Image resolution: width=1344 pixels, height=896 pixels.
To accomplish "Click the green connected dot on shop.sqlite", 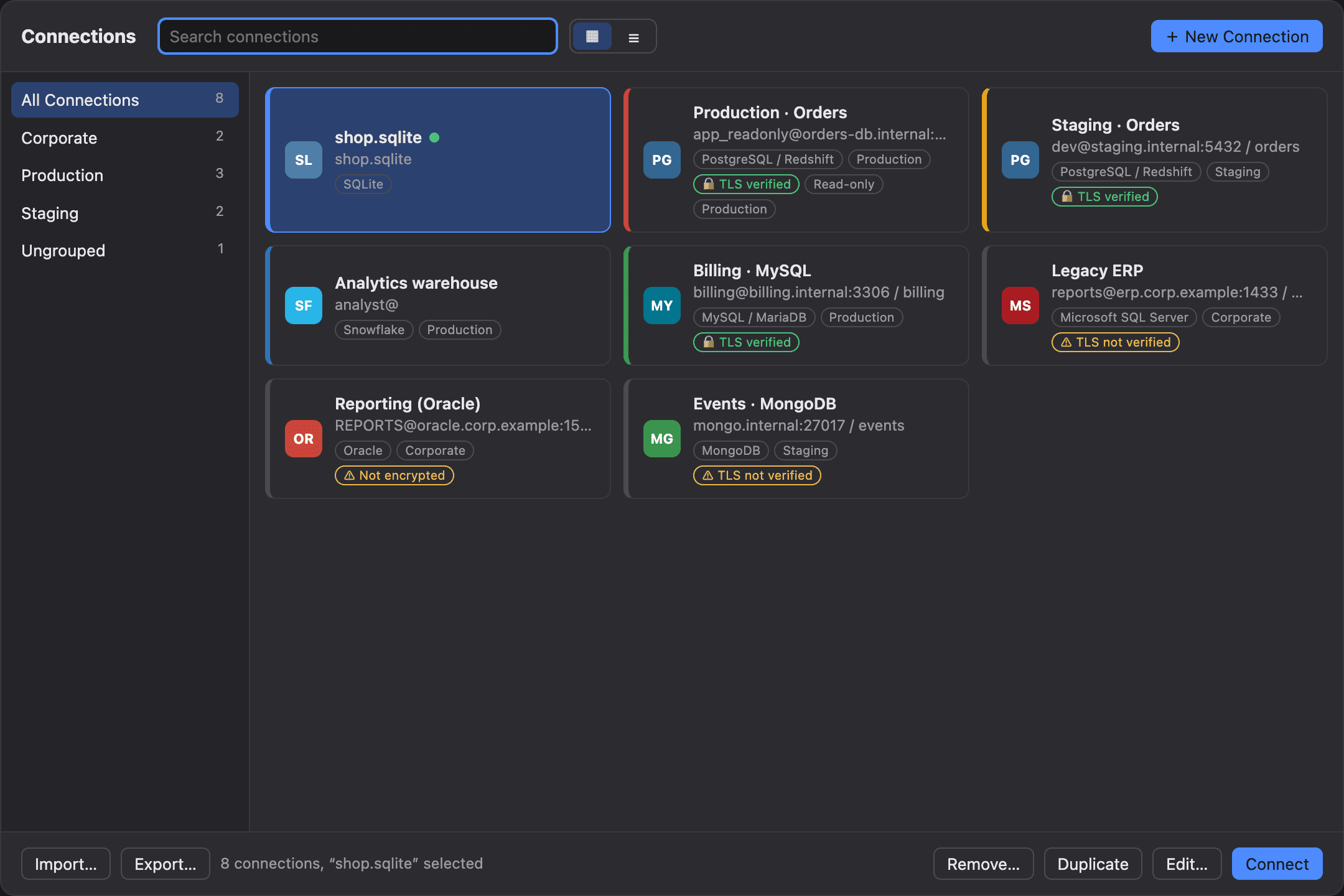I will click(434, 138).
